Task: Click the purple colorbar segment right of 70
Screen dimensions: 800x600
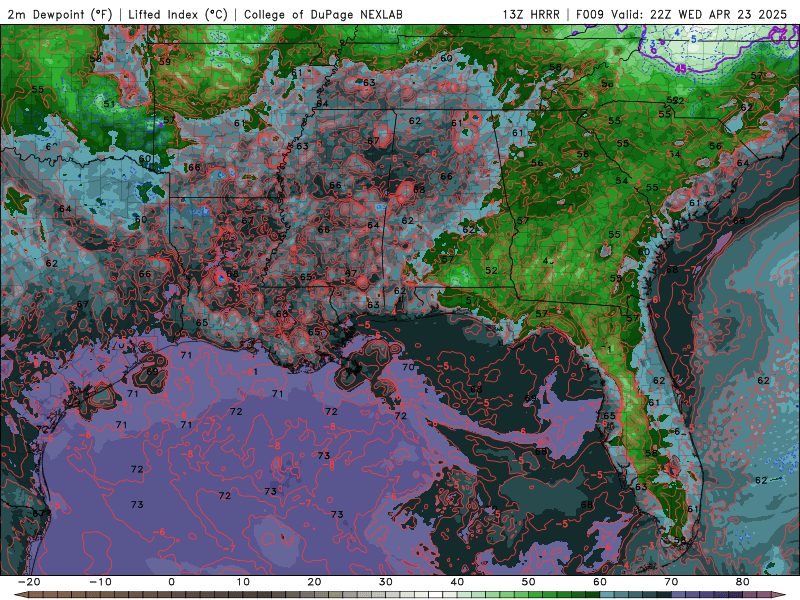Action: pos(679,594)
